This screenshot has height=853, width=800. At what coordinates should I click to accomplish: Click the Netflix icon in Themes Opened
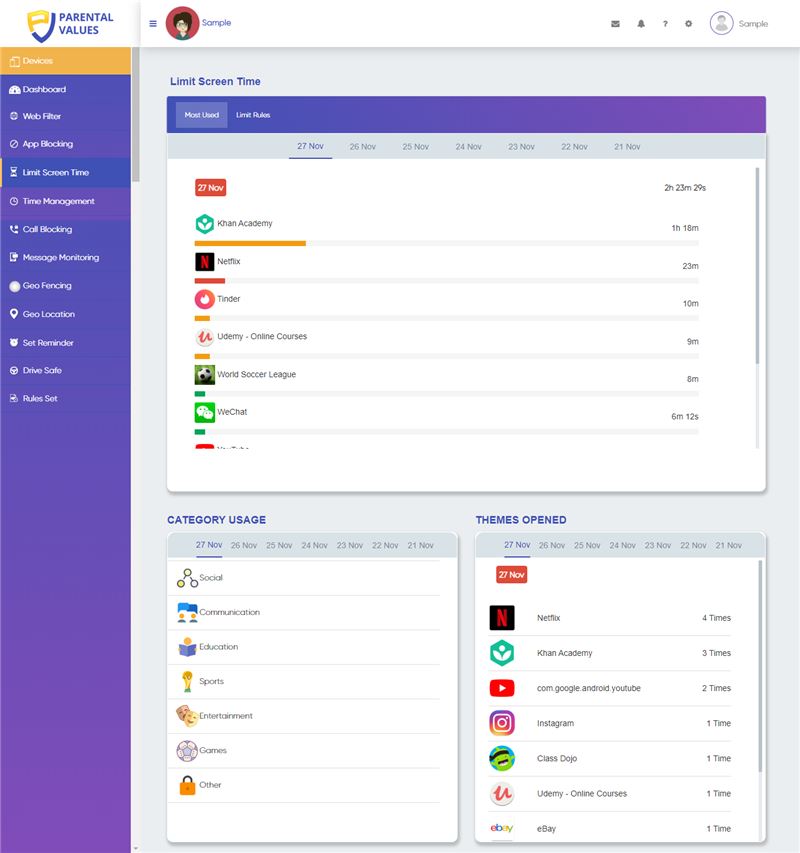pyautogui.click(x=502, y=618)
